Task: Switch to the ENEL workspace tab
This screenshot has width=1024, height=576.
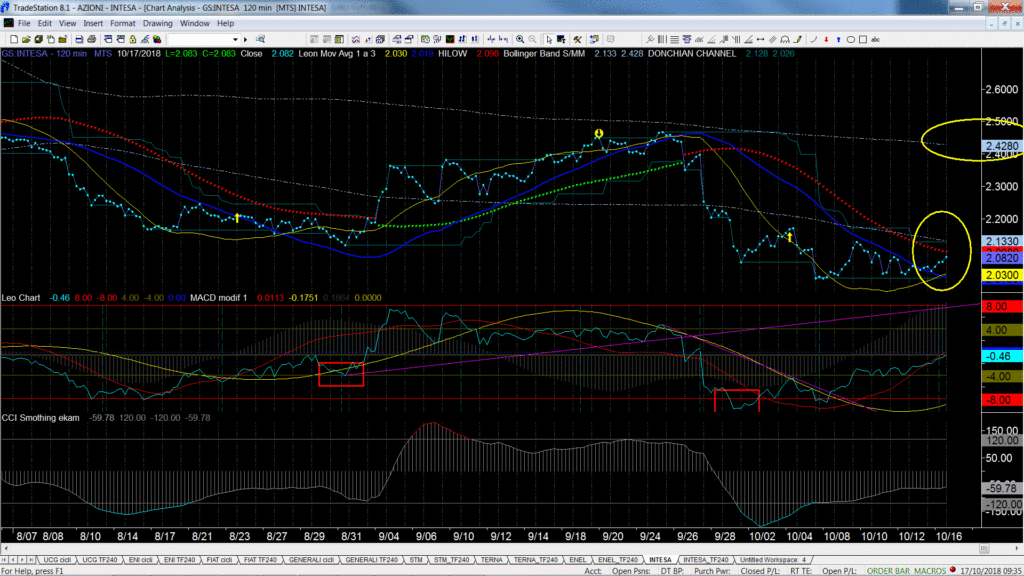Action: point(577,560)
